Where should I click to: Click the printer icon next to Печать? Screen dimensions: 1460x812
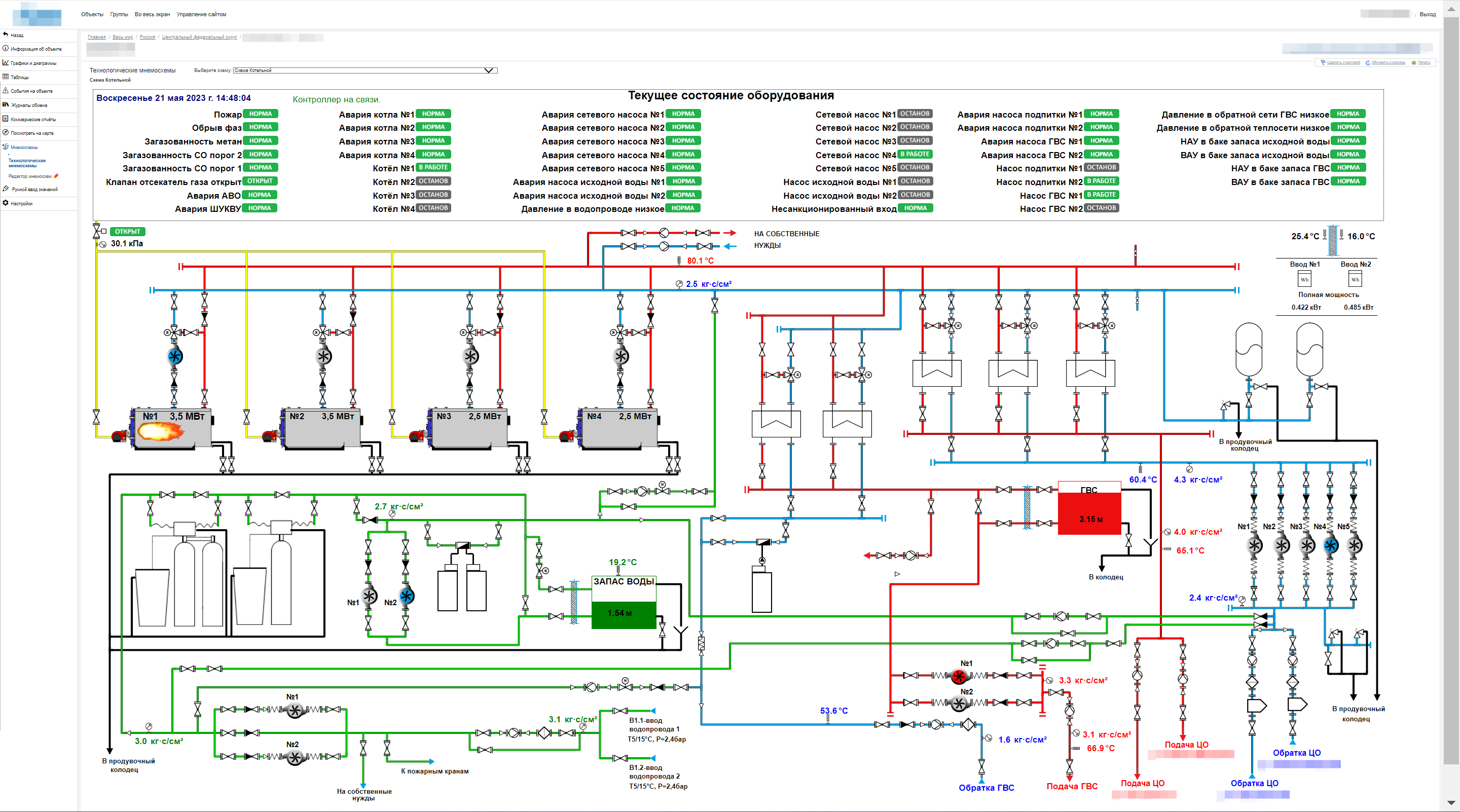coord(1413,62)
